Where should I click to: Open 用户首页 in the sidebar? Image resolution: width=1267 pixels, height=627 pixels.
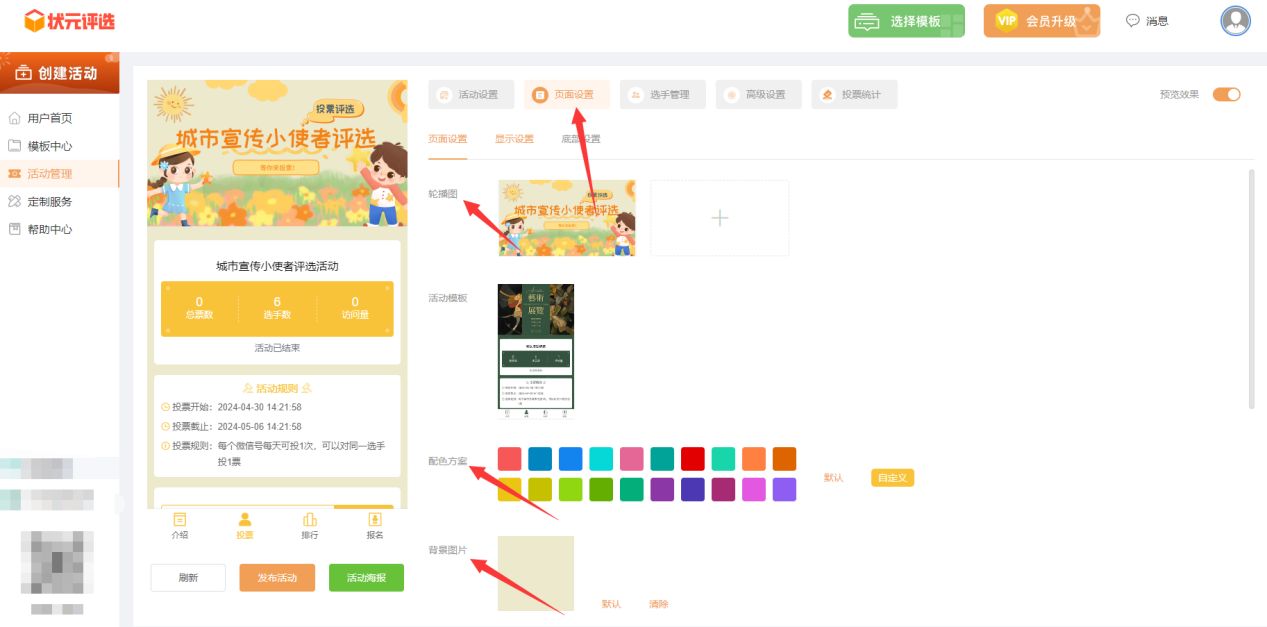click(50, 118)
